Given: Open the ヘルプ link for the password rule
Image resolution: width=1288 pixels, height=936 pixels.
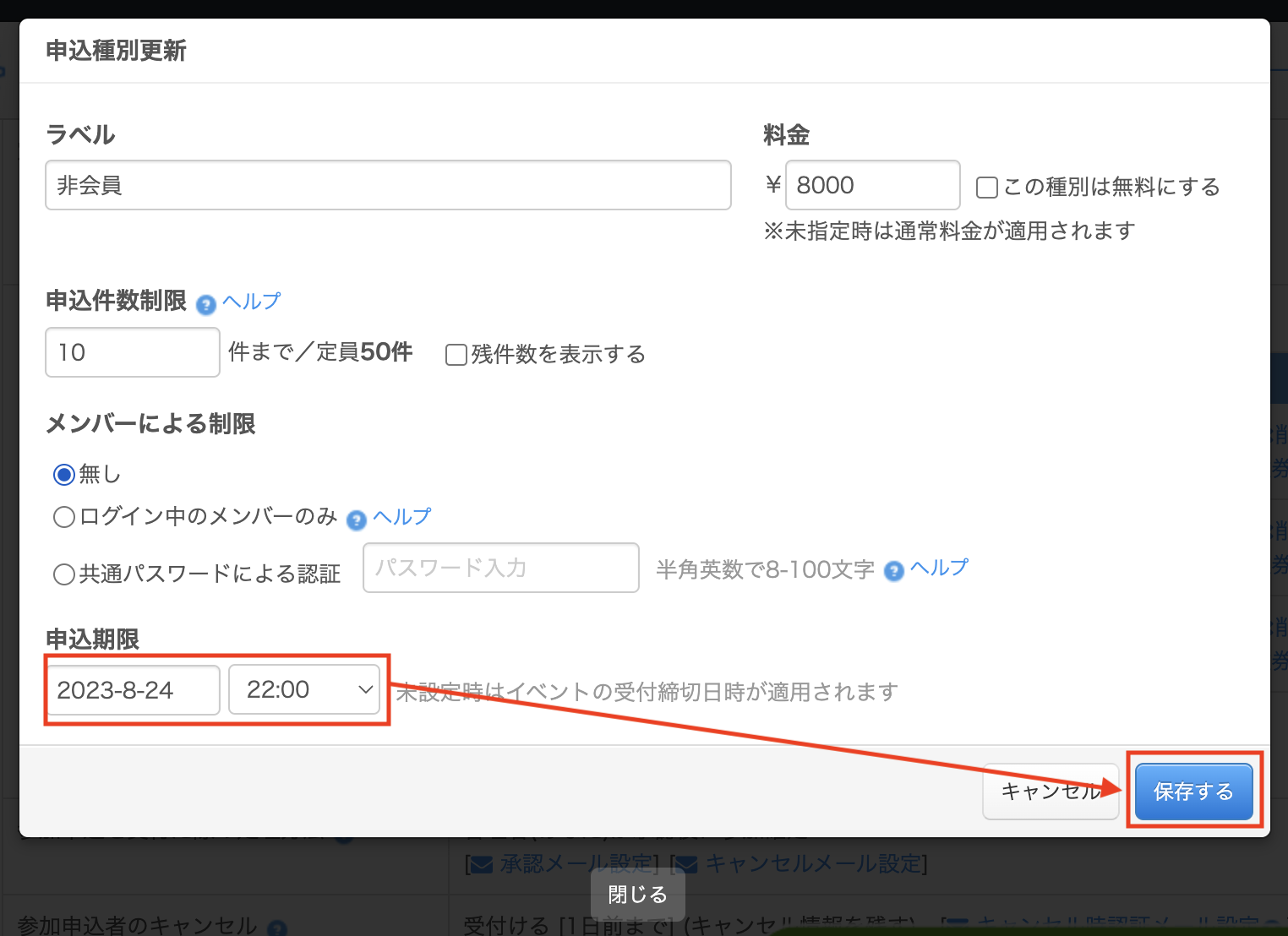Looking at the screenshot, I should pyautogui.click(x=939, y=568).
